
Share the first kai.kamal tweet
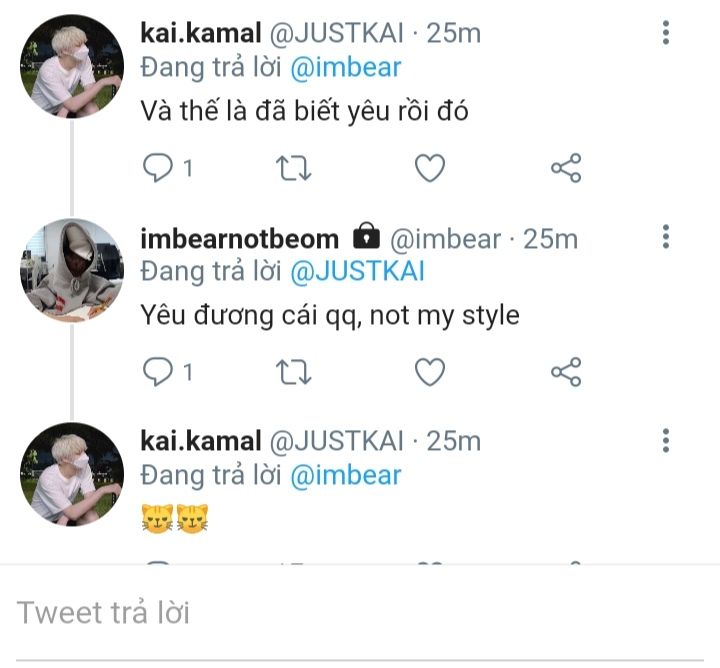pos(566,169)
